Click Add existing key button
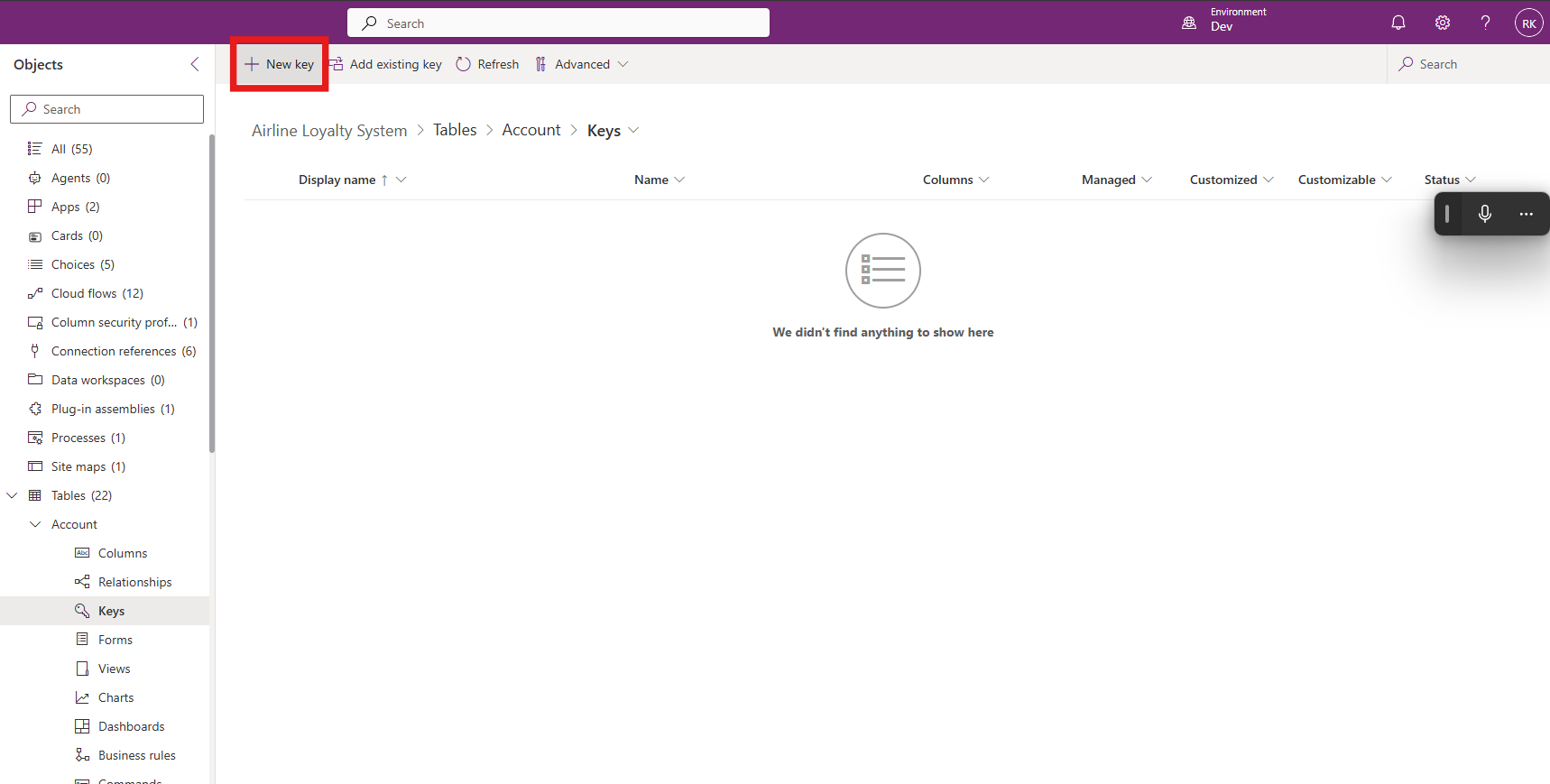 [x=386, y=64]
